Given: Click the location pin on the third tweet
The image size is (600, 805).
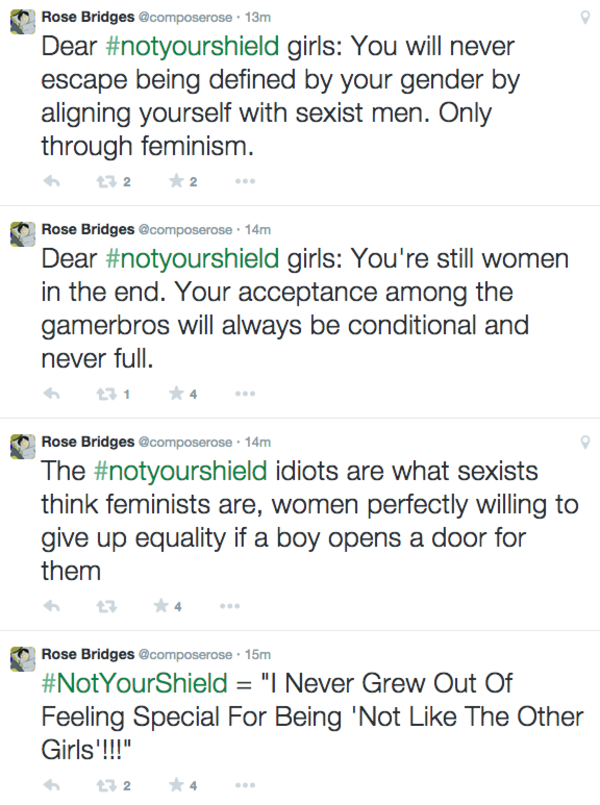Looking at the screenshot, I should [x=585, y=440].
